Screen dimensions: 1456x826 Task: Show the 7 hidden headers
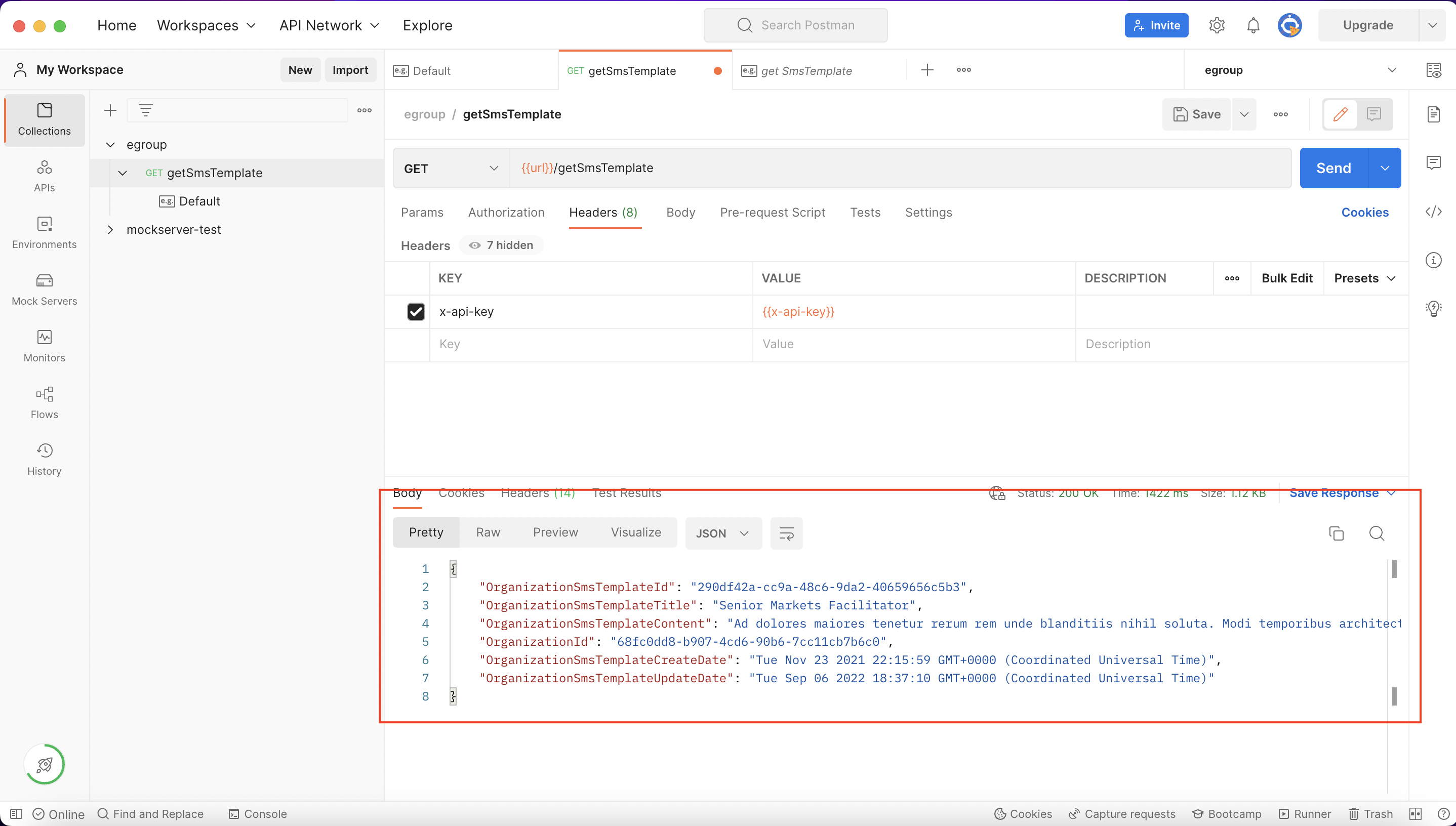(501, 245)
